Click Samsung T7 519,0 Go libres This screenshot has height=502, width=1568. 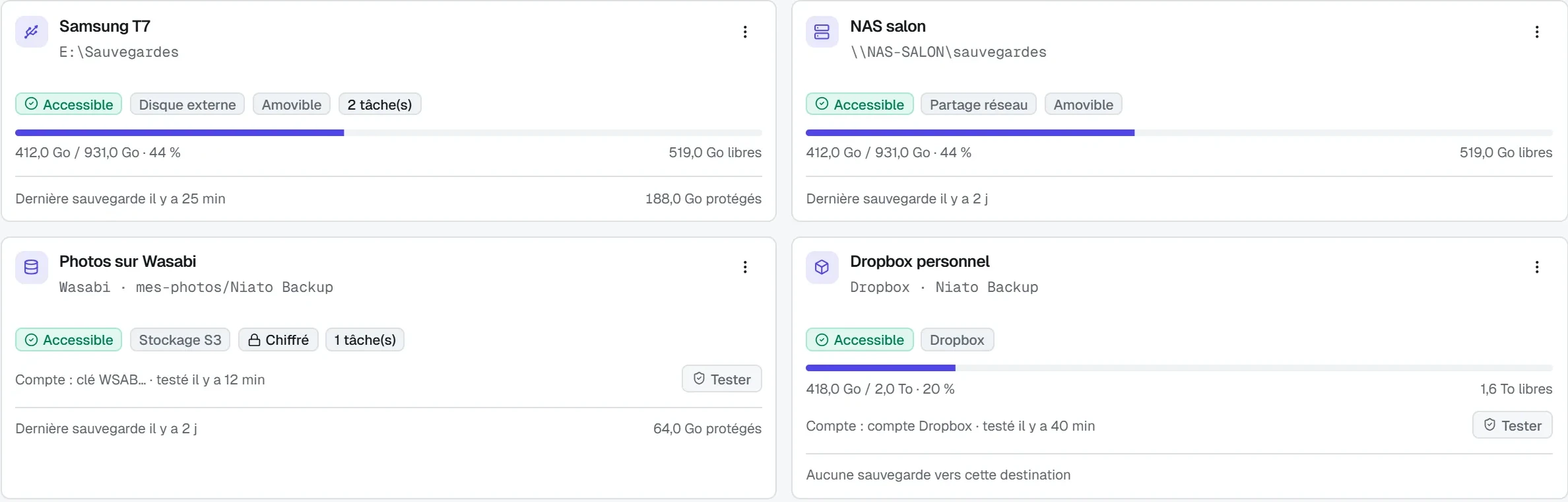(715, 153)
